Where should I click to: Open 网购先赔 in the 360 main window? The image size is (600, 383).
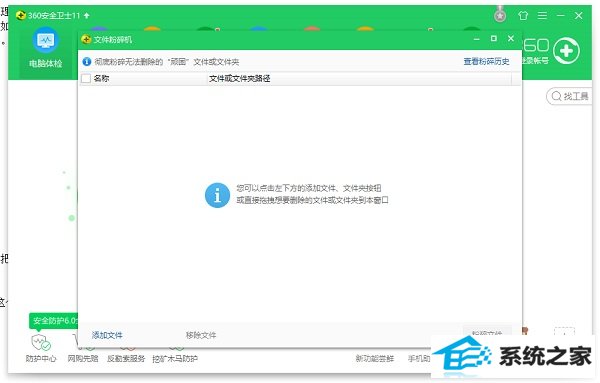click(x=83, y=359)
